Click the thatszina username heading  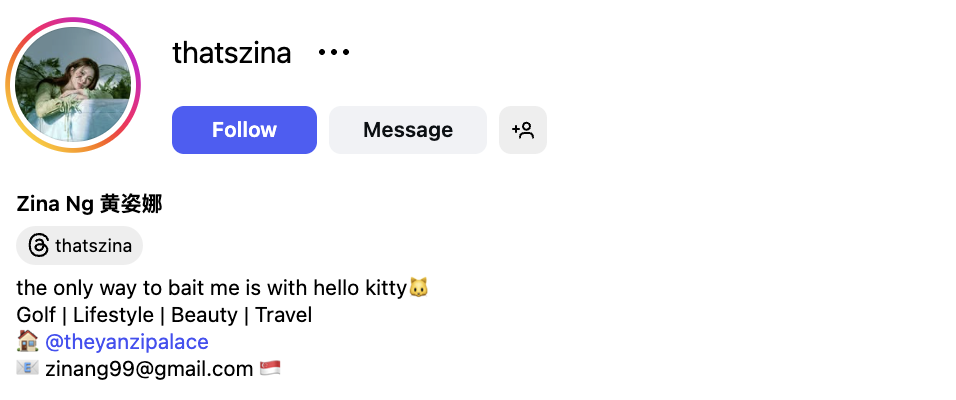[232, 53]
